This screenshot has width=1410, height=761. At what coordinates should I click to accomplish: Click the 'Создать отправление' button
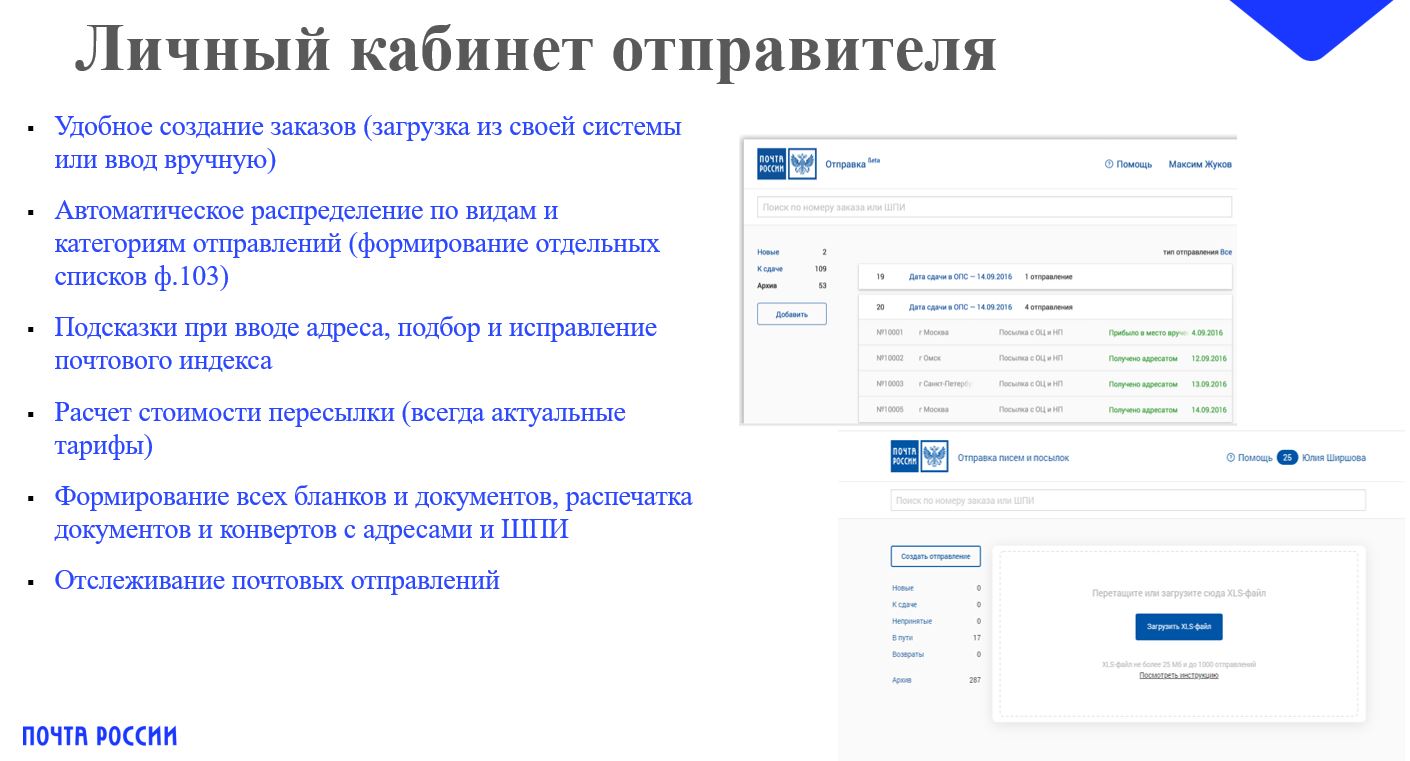click(x=935, y=557)
